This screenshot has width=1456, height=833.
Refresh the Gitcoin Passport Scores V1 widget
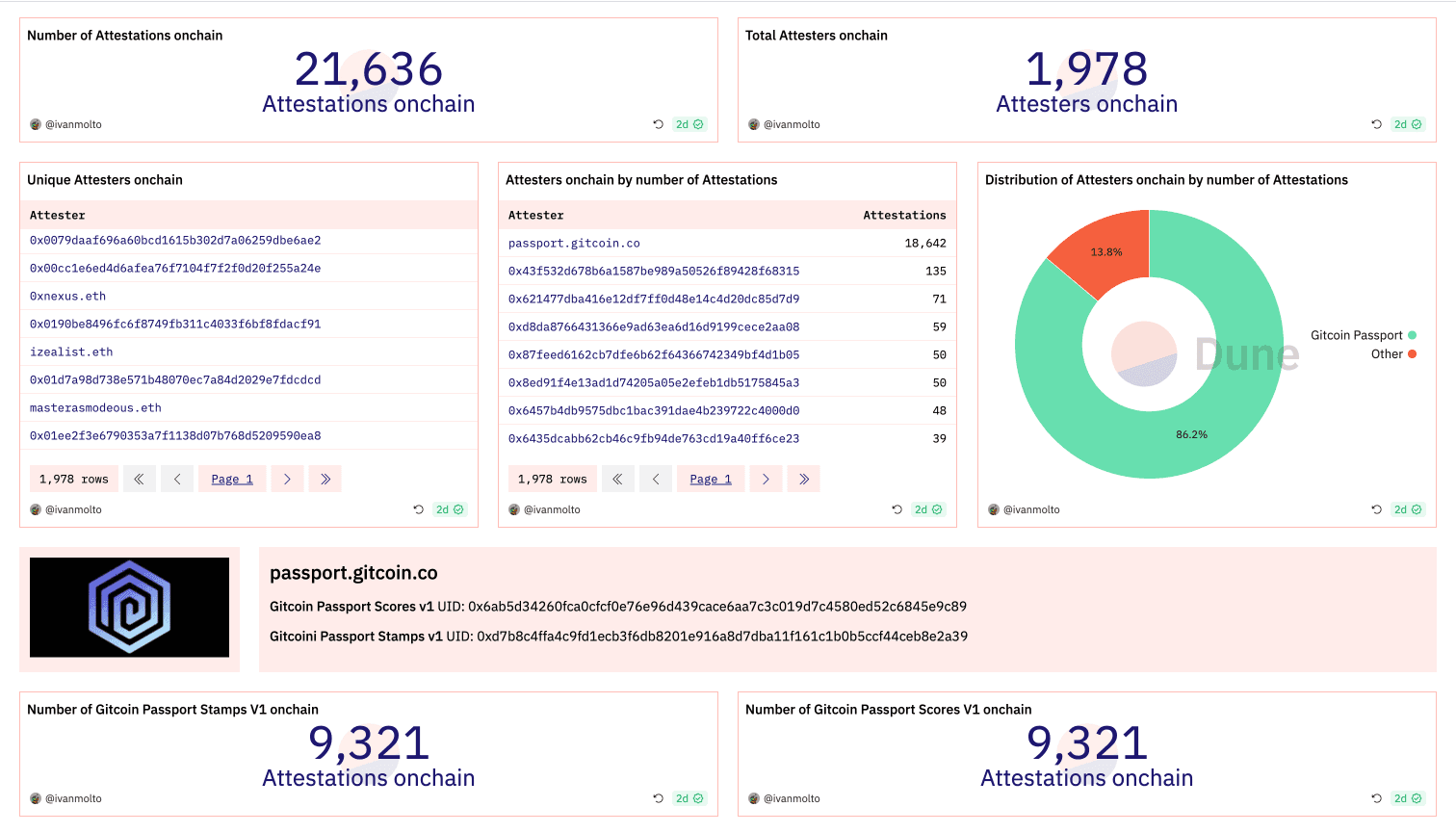point(1377,798)
